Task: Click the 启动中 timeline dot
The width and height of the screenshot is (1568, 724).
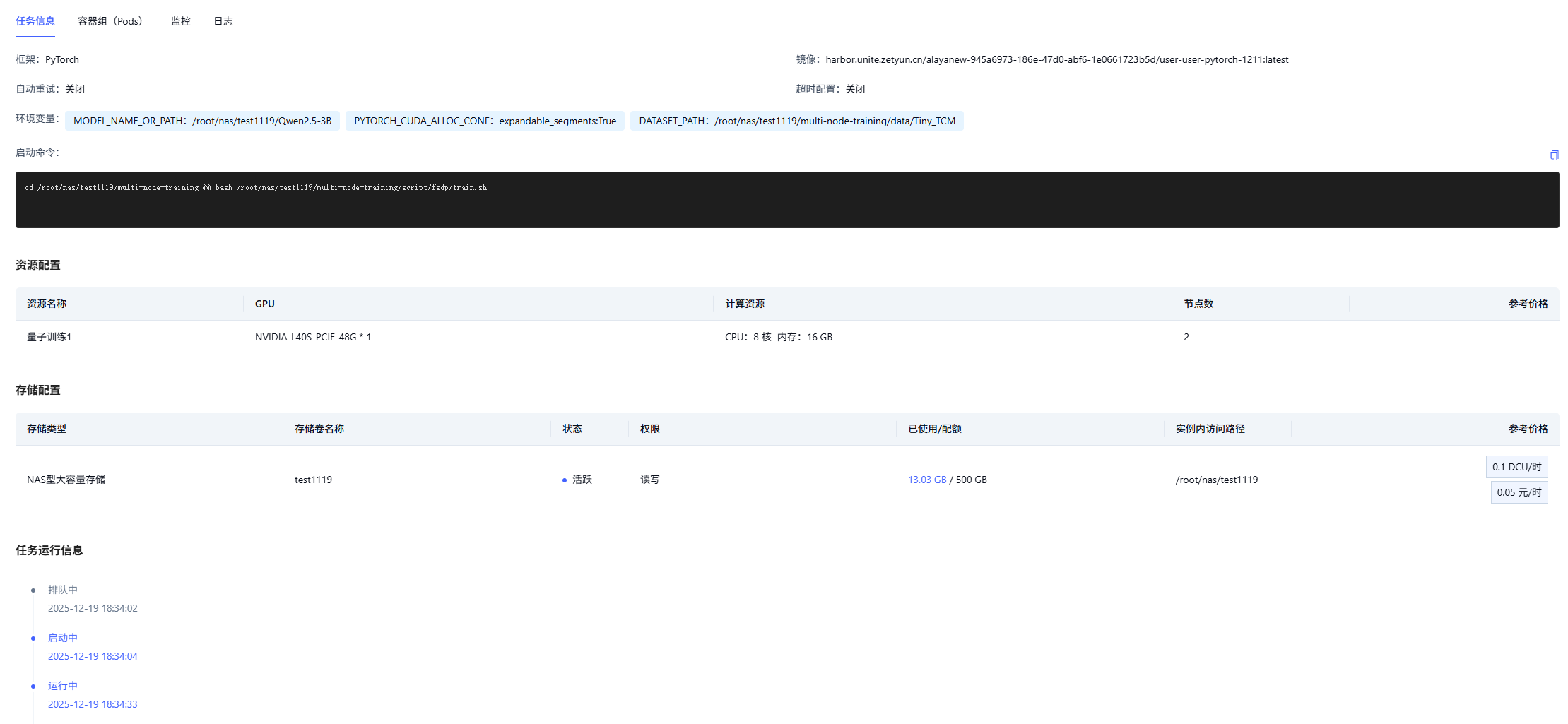Action: [33, 639]
